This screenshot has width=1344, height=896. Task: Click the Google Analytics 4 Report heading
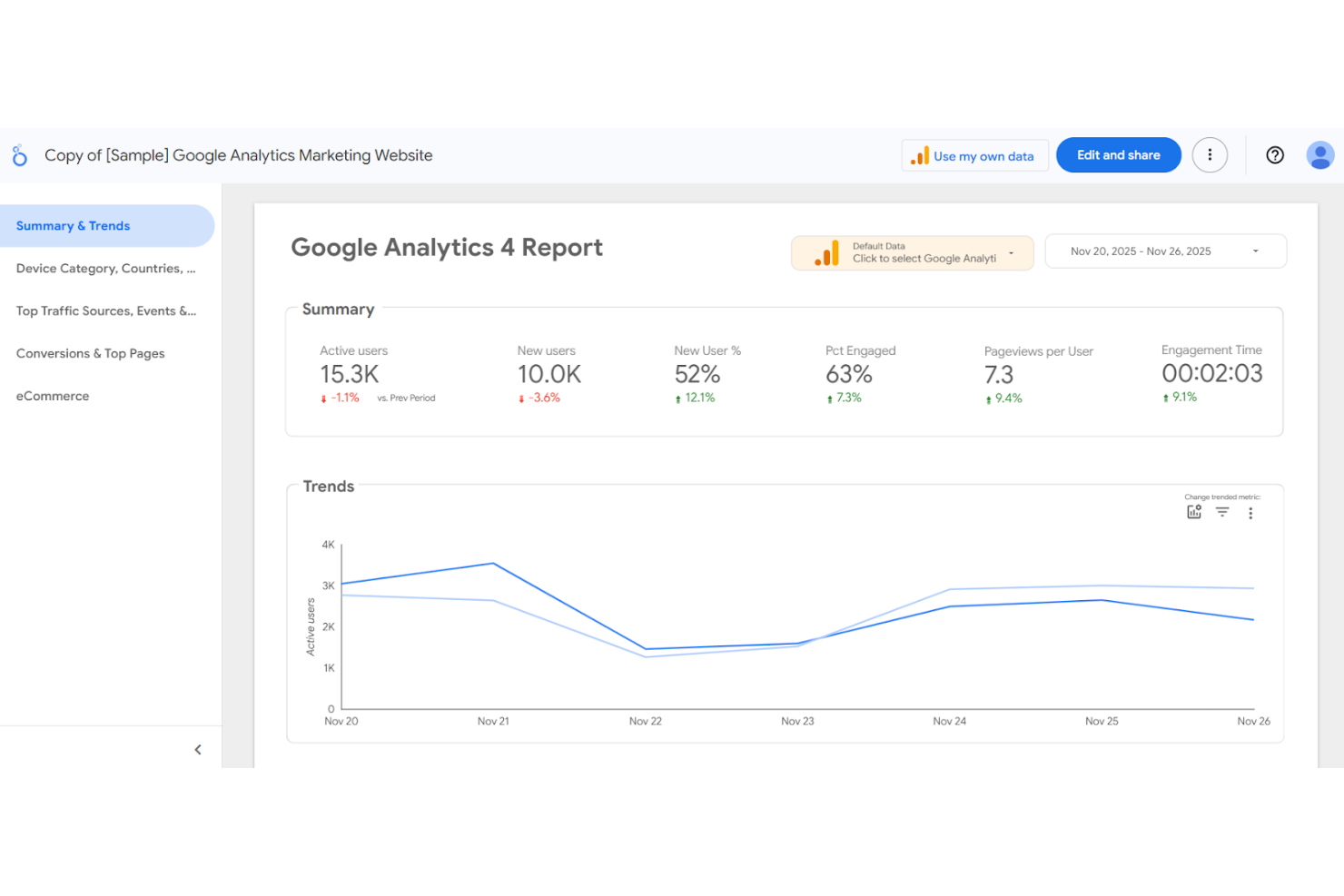pyautogui.click(x=447, y=248)
